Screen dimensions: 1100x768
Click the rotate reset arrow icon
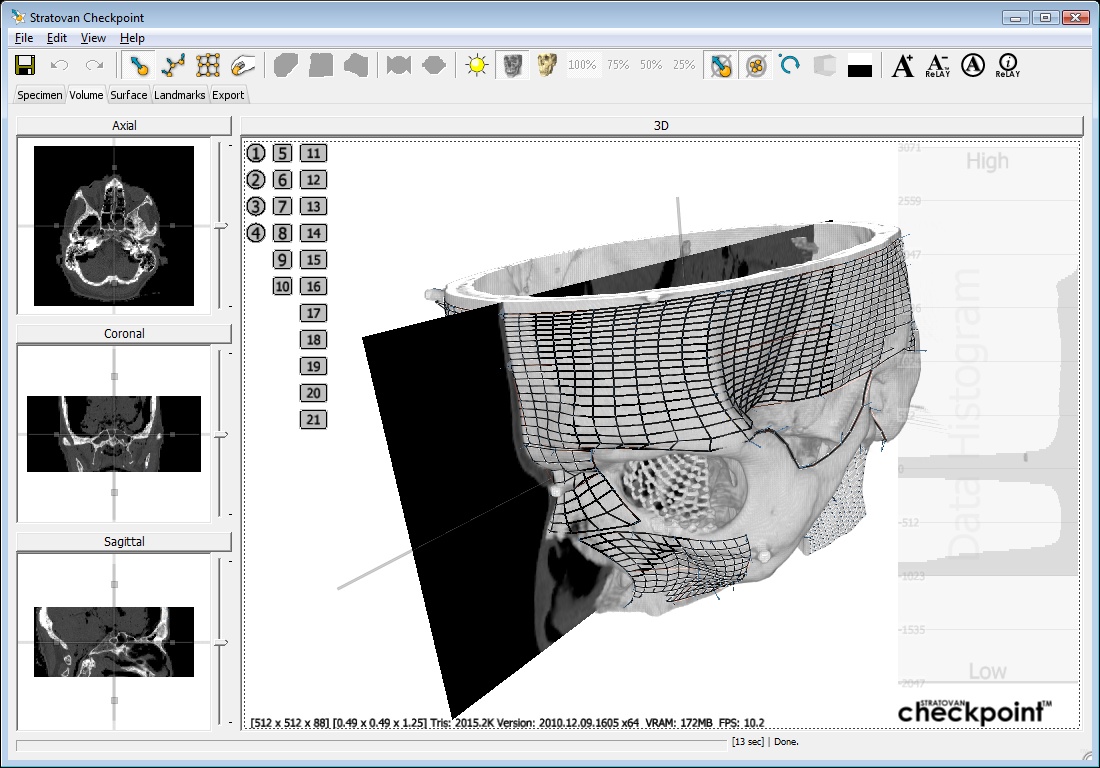(790, 66)
